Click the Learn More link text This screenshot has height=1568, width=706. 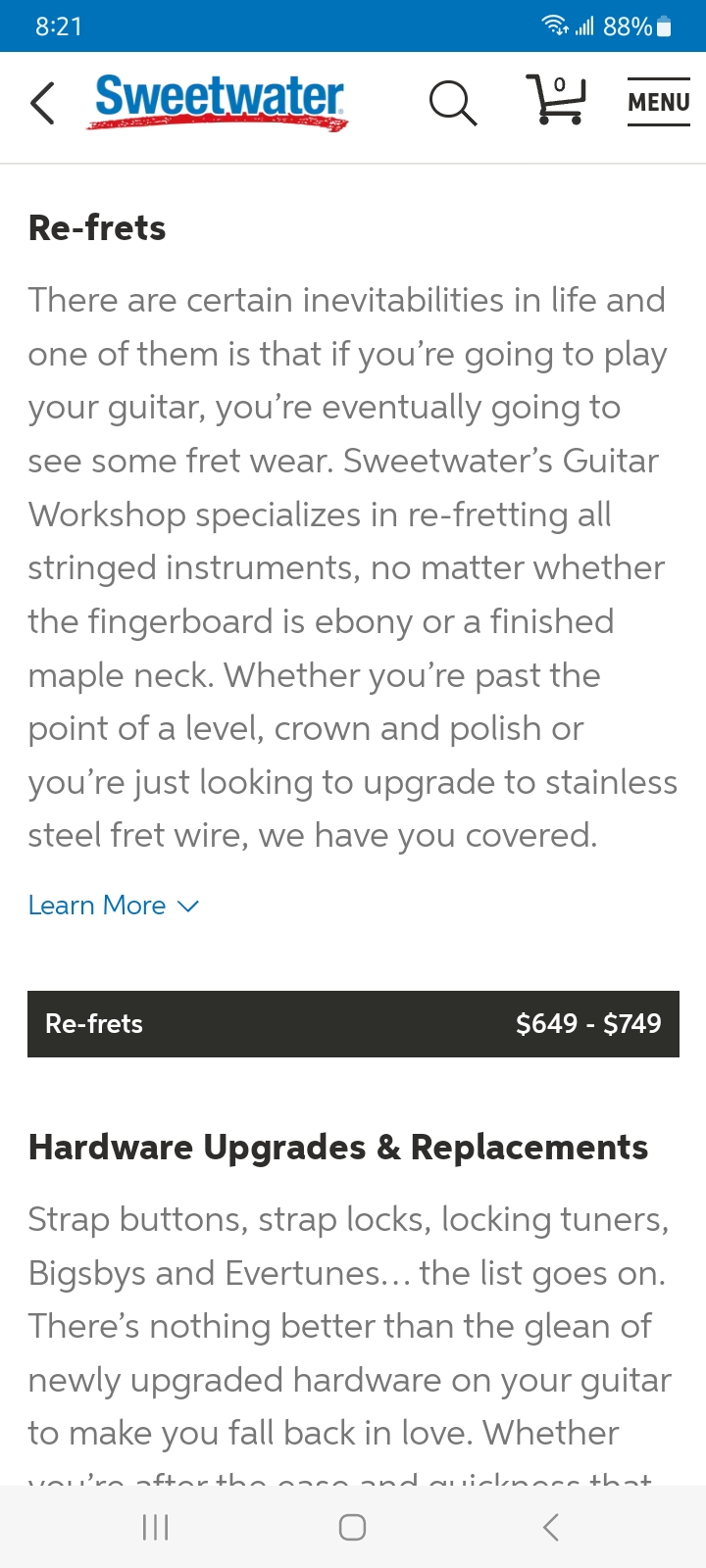point(97,906)
